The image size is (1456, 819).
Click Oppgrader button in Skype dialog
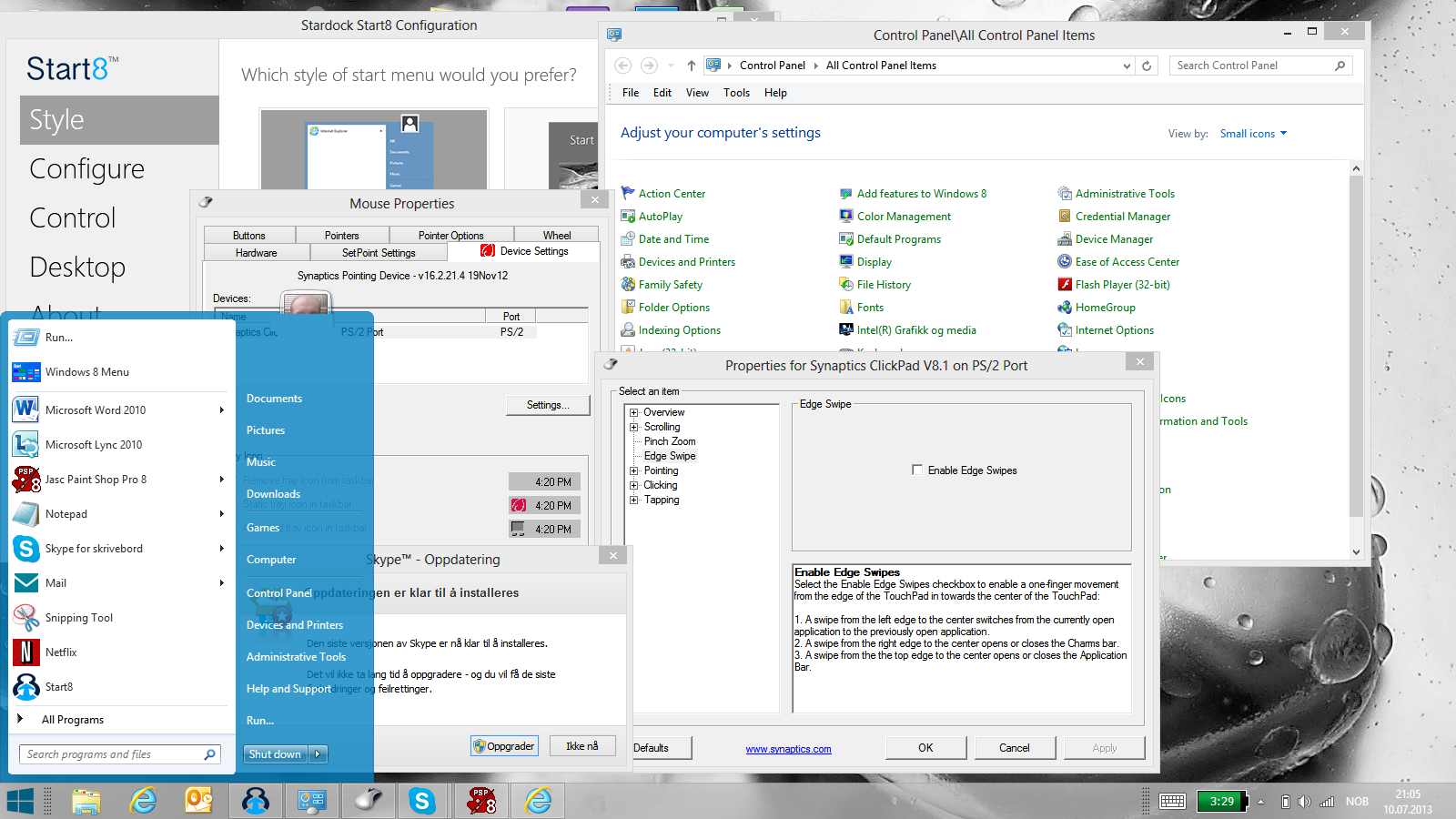504,746
